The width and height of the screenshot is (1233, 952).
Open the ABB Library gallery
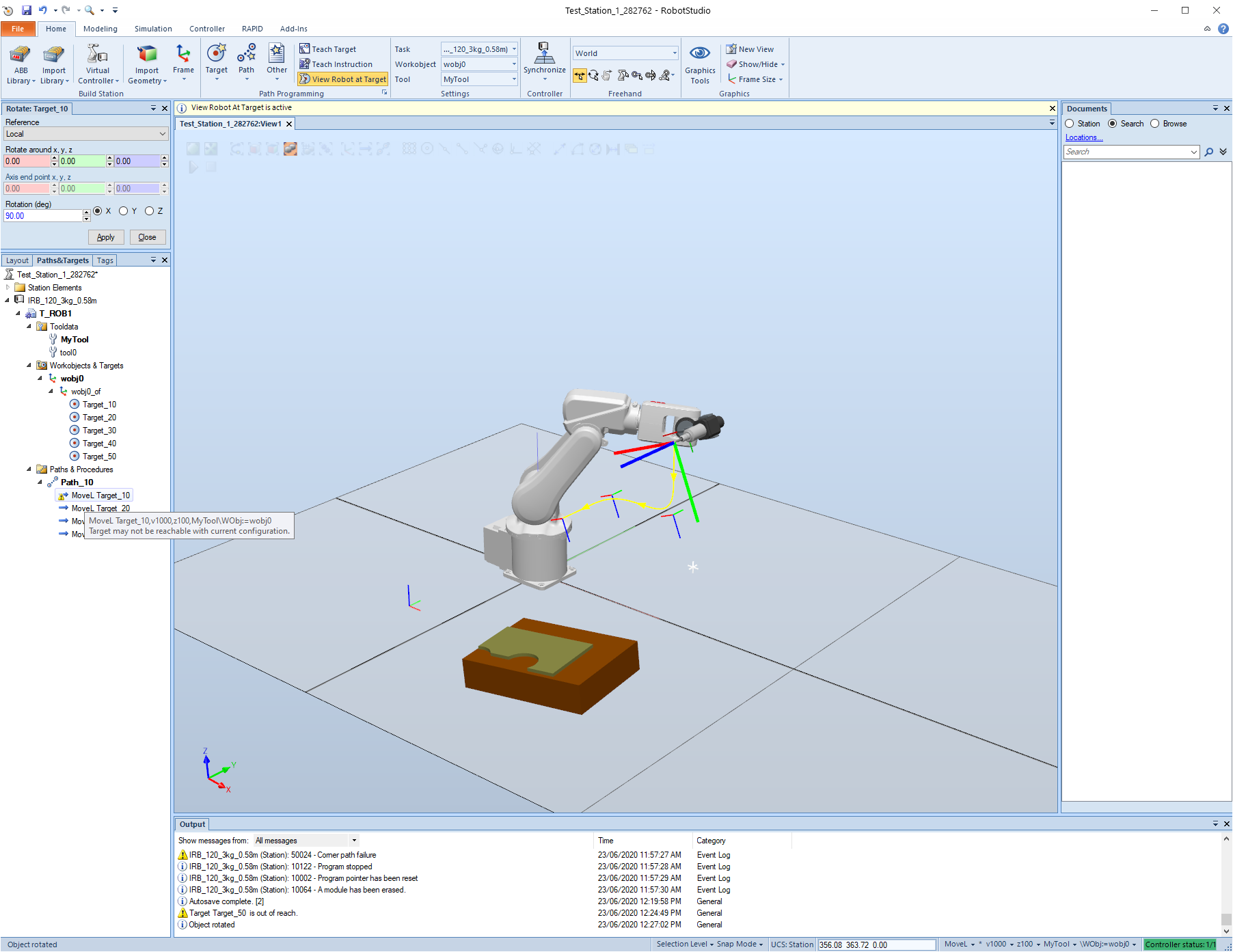pos(21,65)
